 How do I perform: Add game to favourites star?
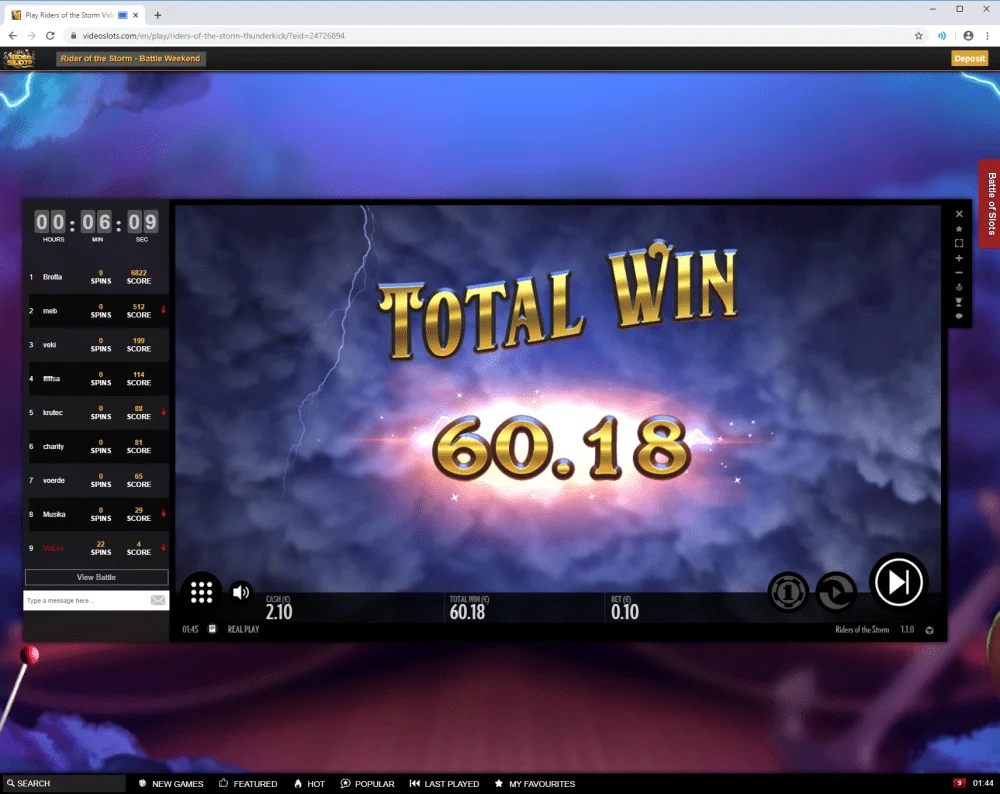(959, 229)
